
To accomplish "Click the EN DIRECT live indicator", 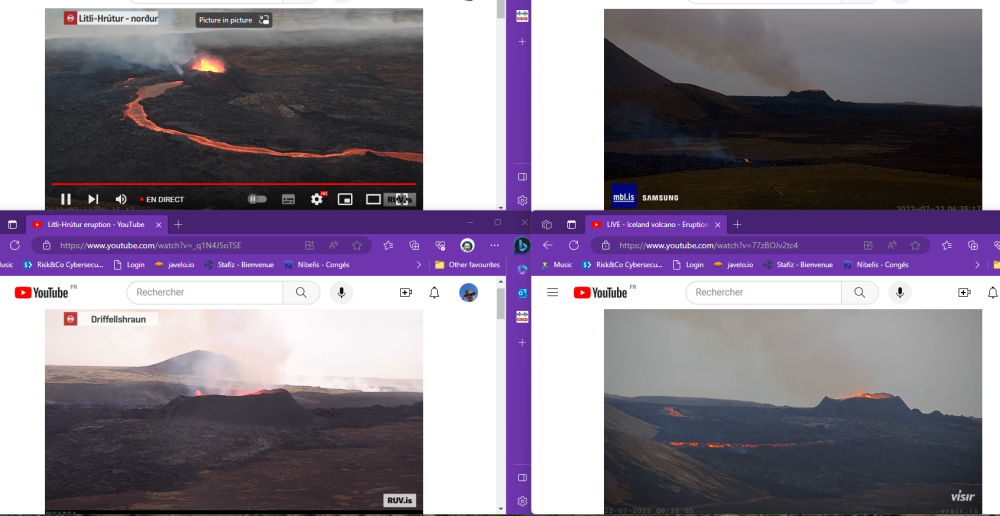I will coord(162,200).
